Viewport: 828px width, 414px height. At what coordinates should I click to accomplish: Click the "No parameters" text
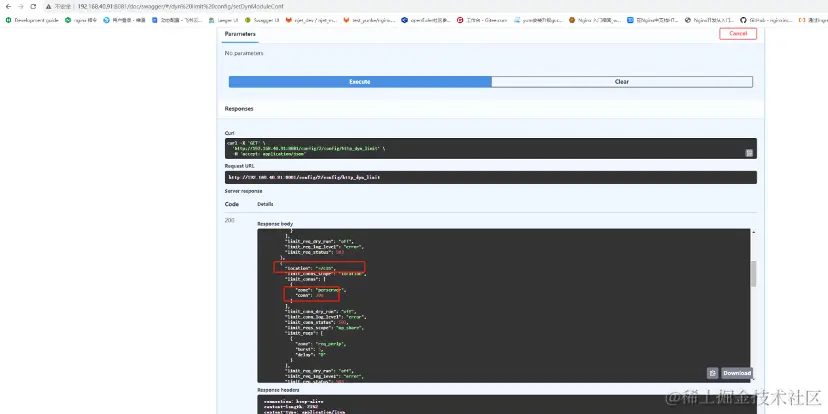(244, 53)
